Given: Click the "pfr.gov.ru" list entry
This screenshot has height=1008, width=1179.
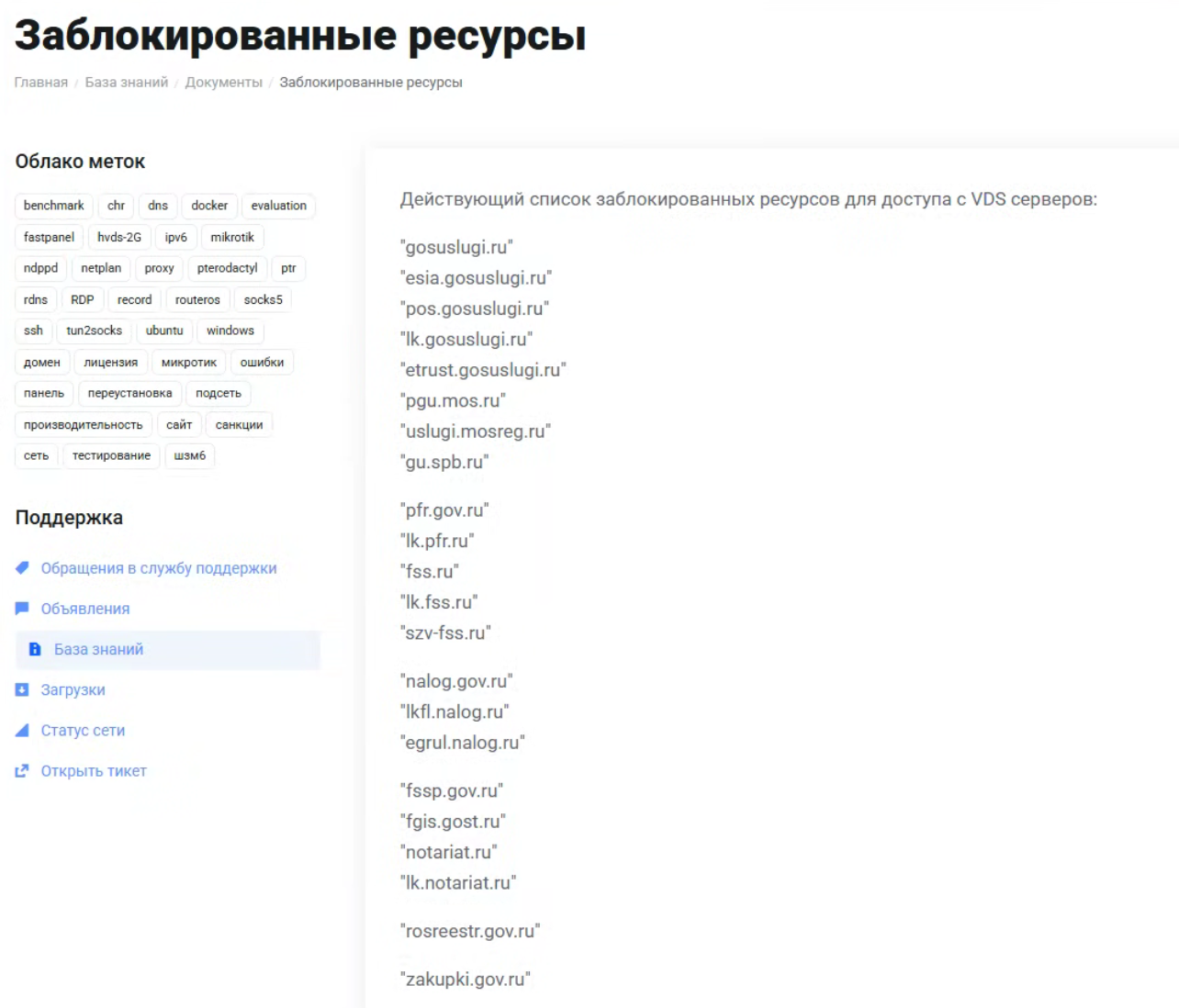Looking at the screenshot, I should [444, 510].
